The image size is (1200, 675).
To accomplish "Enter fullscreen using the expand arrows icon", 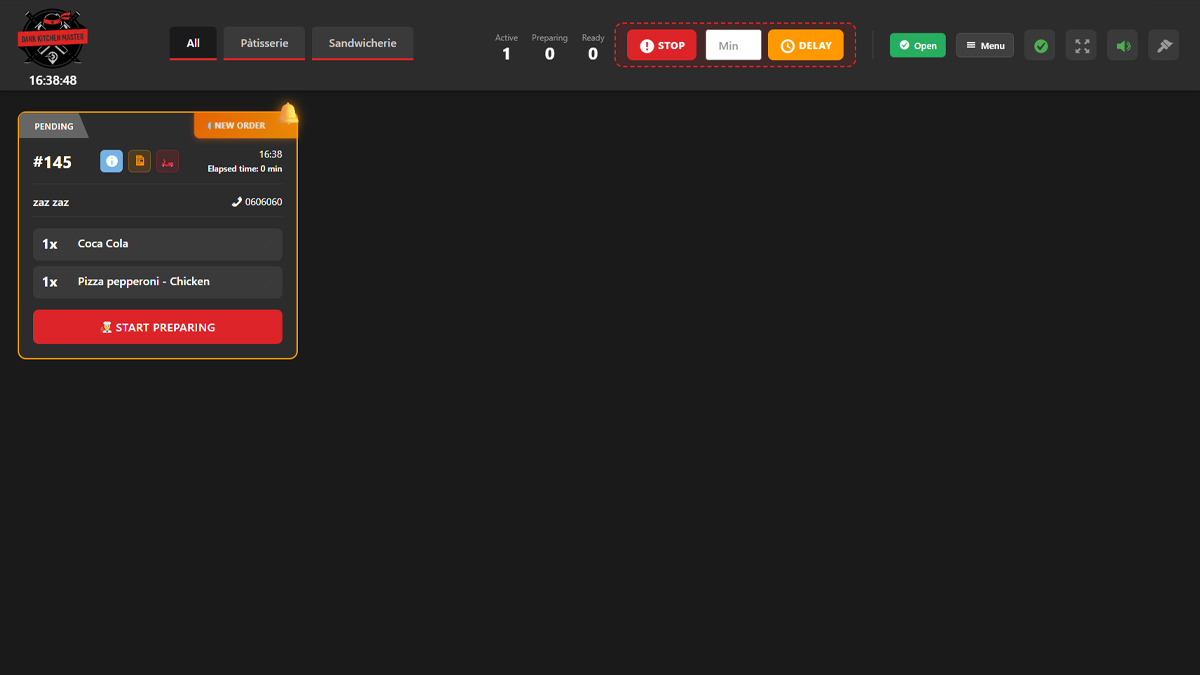I will coord(1080,45).
